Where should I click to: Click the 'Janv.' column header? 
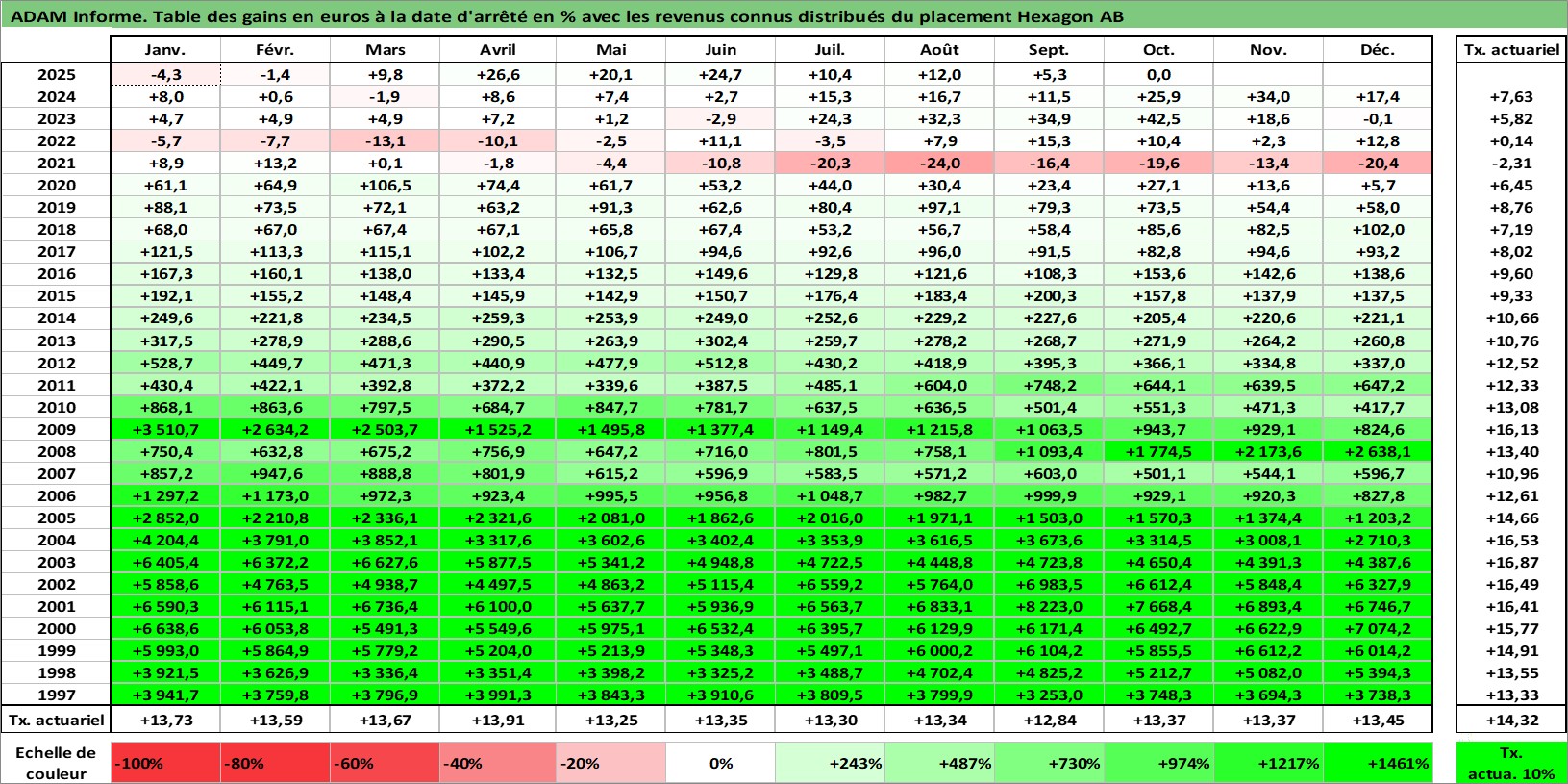tap(166, 50)
